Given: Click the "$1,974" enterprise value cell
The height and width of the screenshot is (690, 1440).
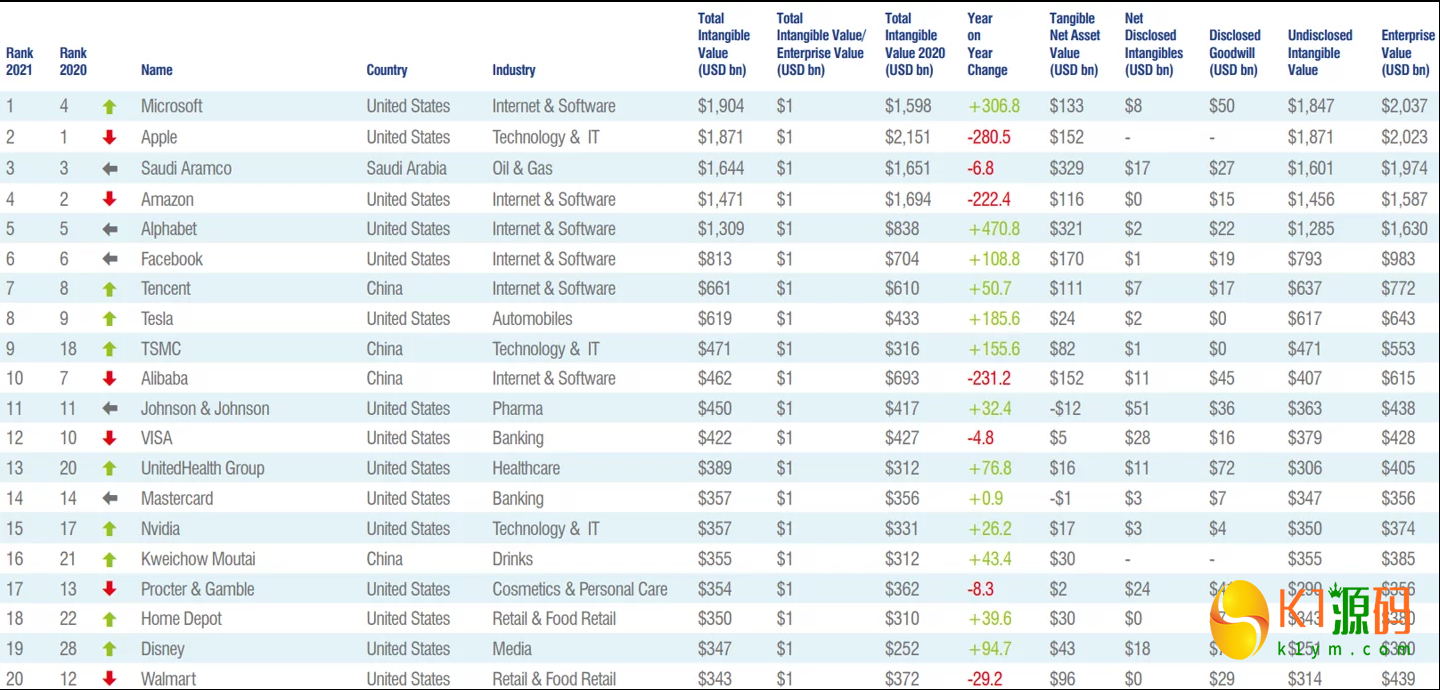Looking at the screenshot, I should click(1405, 168).
